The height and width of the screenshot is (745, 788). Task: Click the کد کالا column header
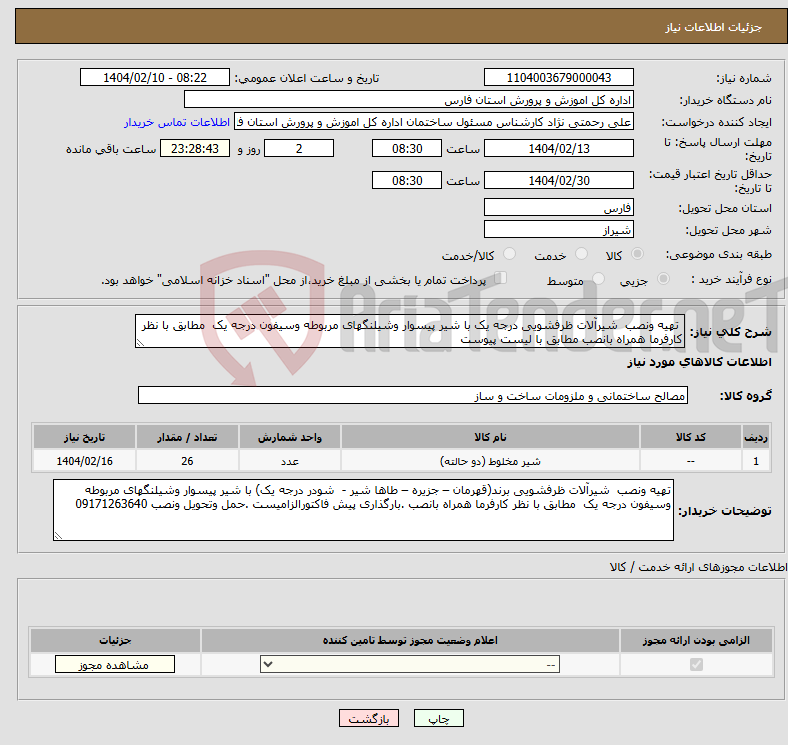point(691,437)
